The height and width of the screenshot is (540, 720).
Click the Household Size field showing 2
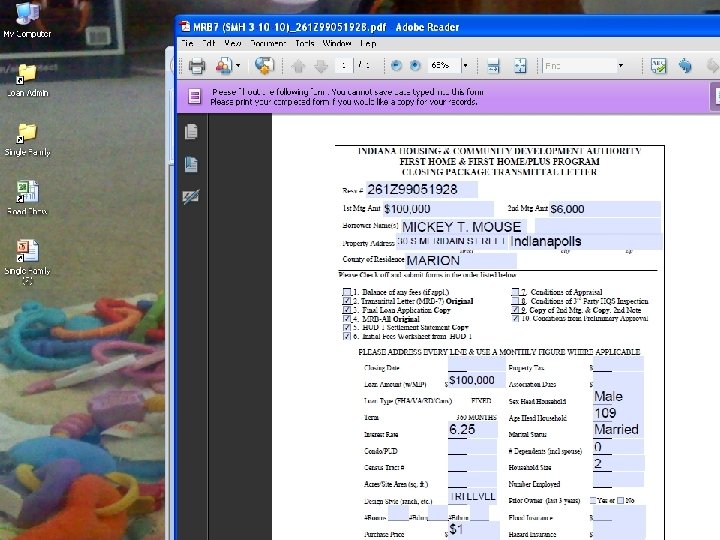click(618, 463)
